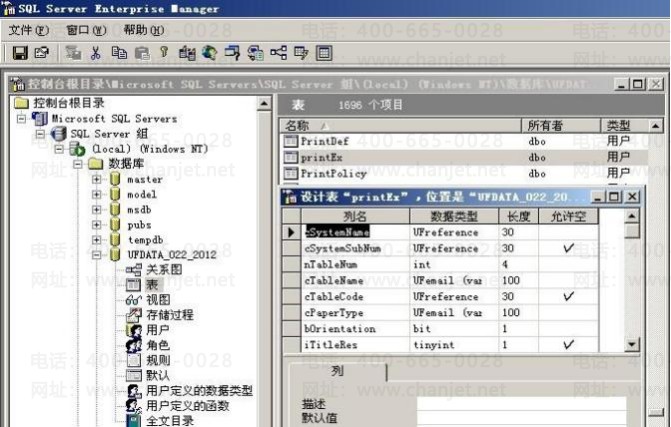
Task: Select 用户定义的函数 node
Action: pyautogui.click(x=187, y=406)
